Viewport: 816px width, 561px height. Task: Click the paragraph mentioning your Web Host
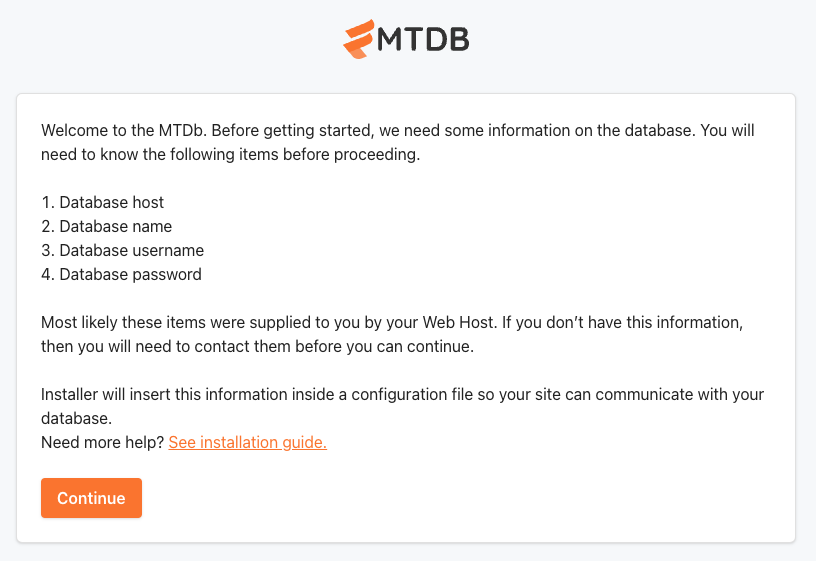[x=392, y=334]
